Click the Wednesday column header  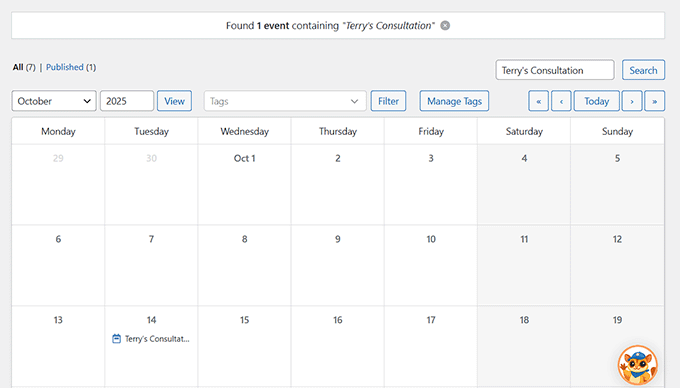tap(245, 131)
